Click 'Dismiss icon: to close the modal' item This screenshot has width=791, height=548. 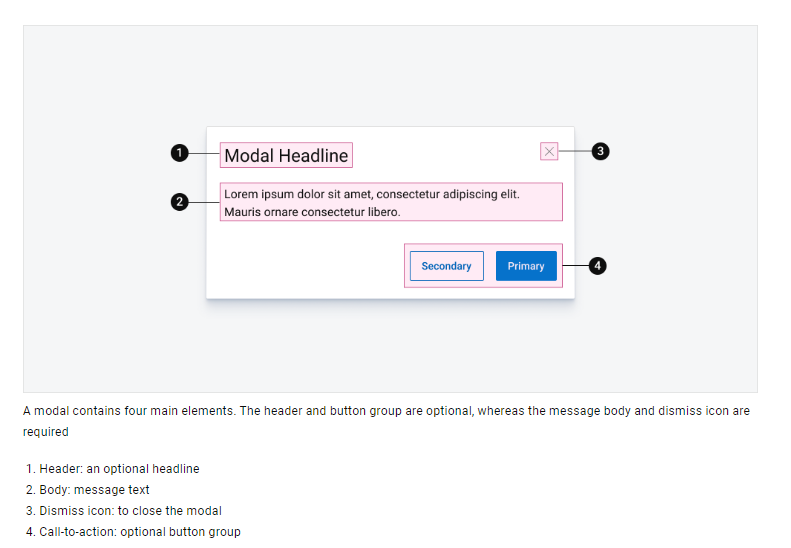[131, 511]
